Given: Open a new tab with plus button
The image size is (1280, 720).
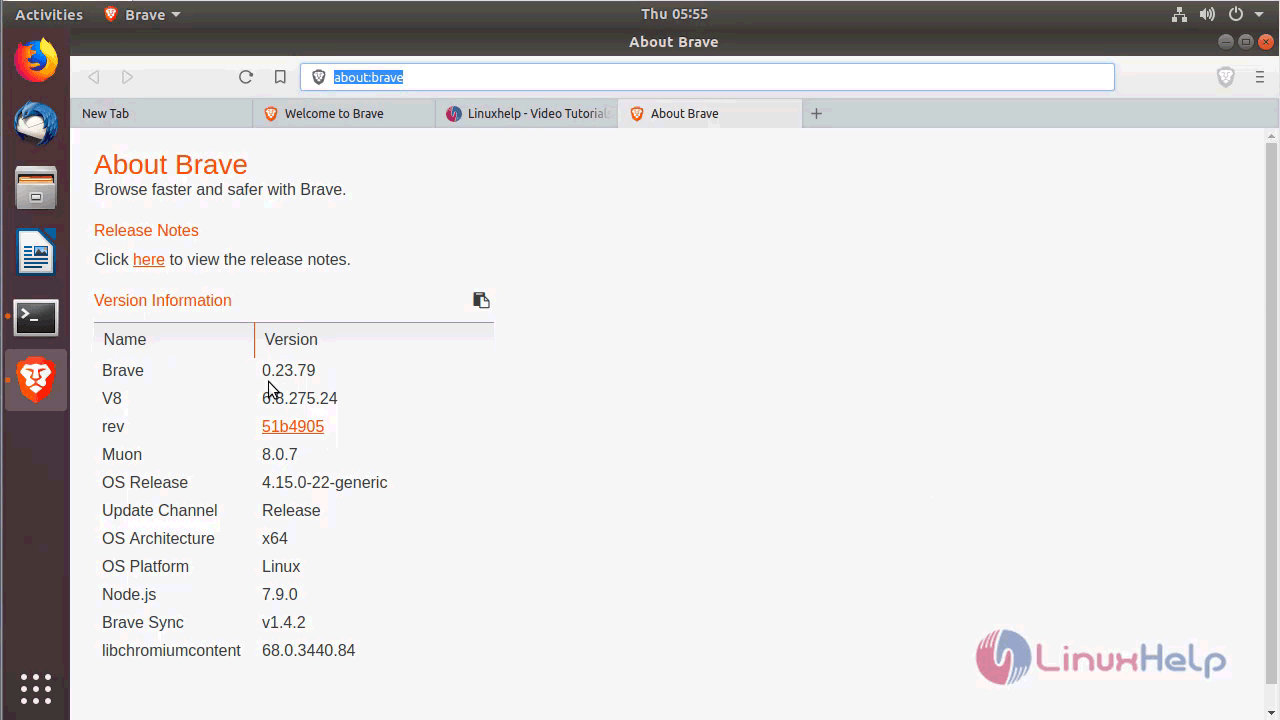Looking at the screenshot, I should (816, 113).
